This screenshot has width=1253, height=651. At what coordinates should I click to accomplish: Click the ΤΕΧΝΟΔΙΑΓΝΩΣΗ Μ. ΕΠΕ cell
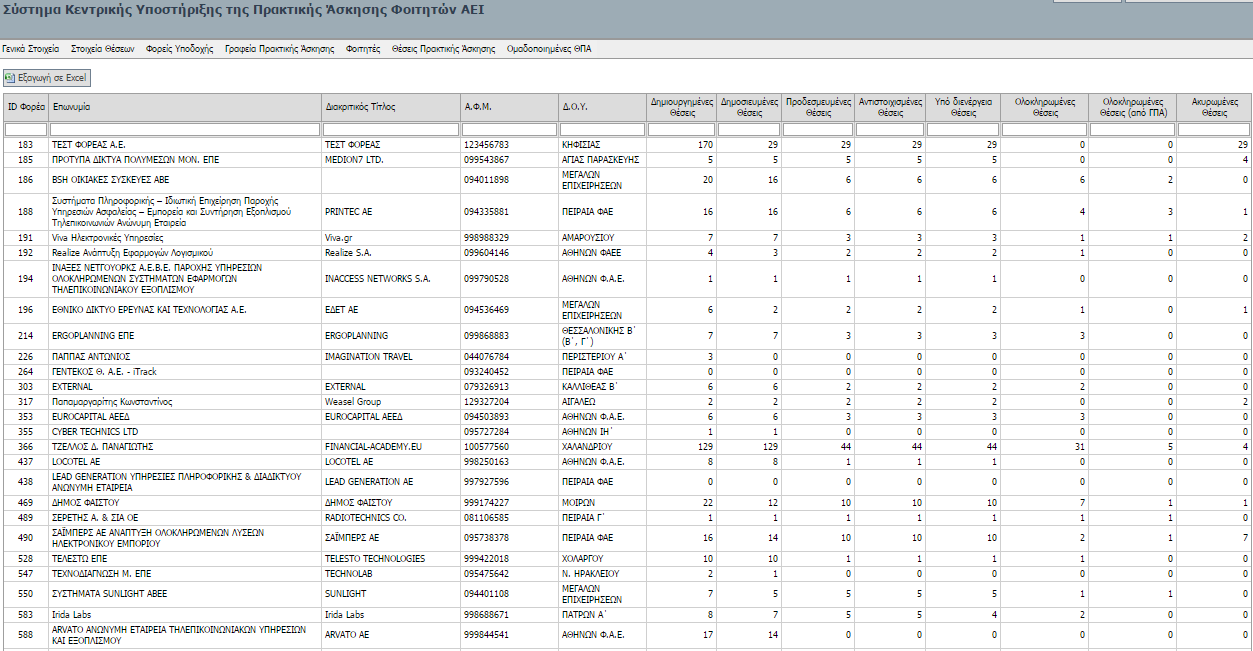coord(185,573)
